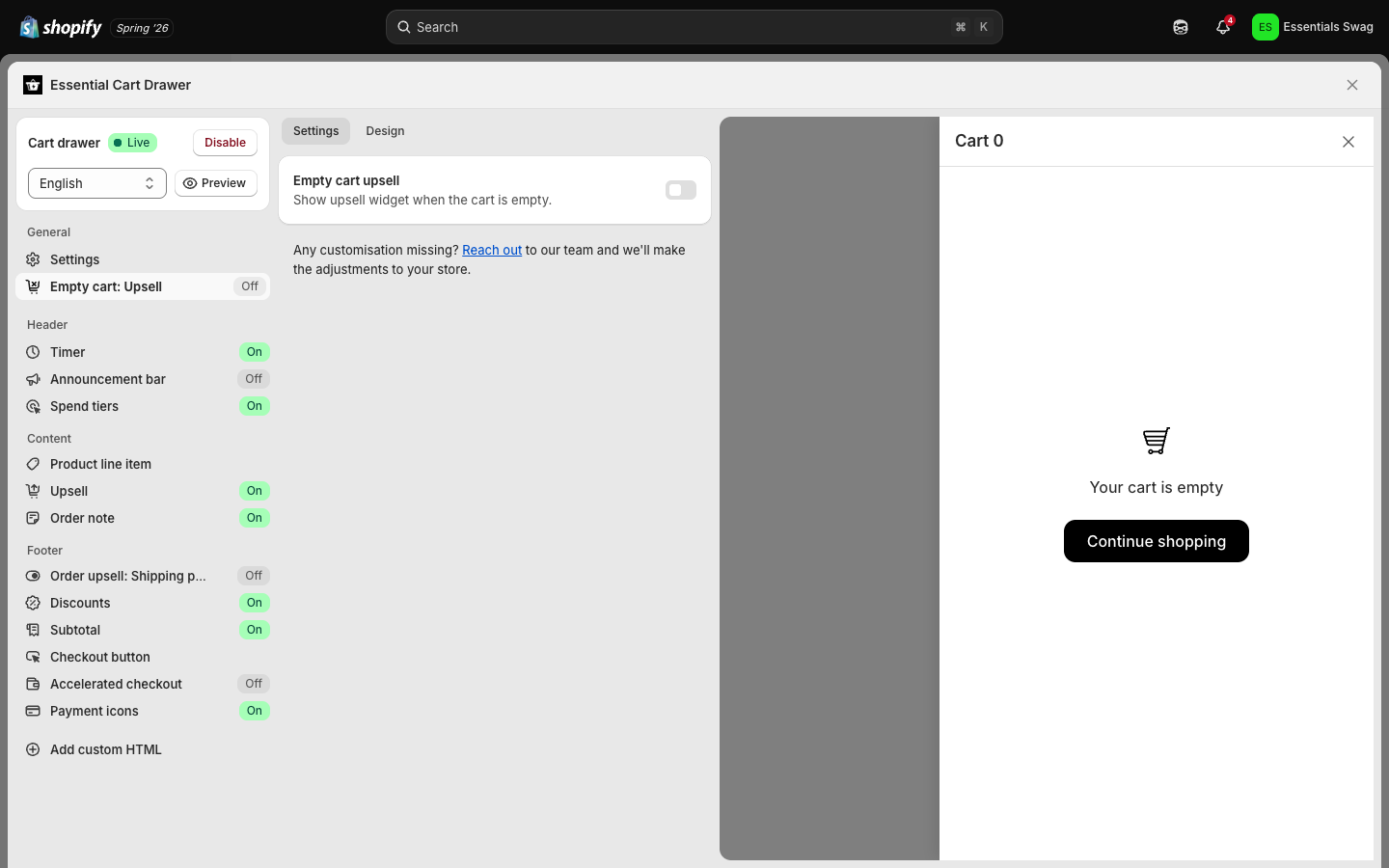Click the Order note icon
1389x868 pixels.
(33, 518)
